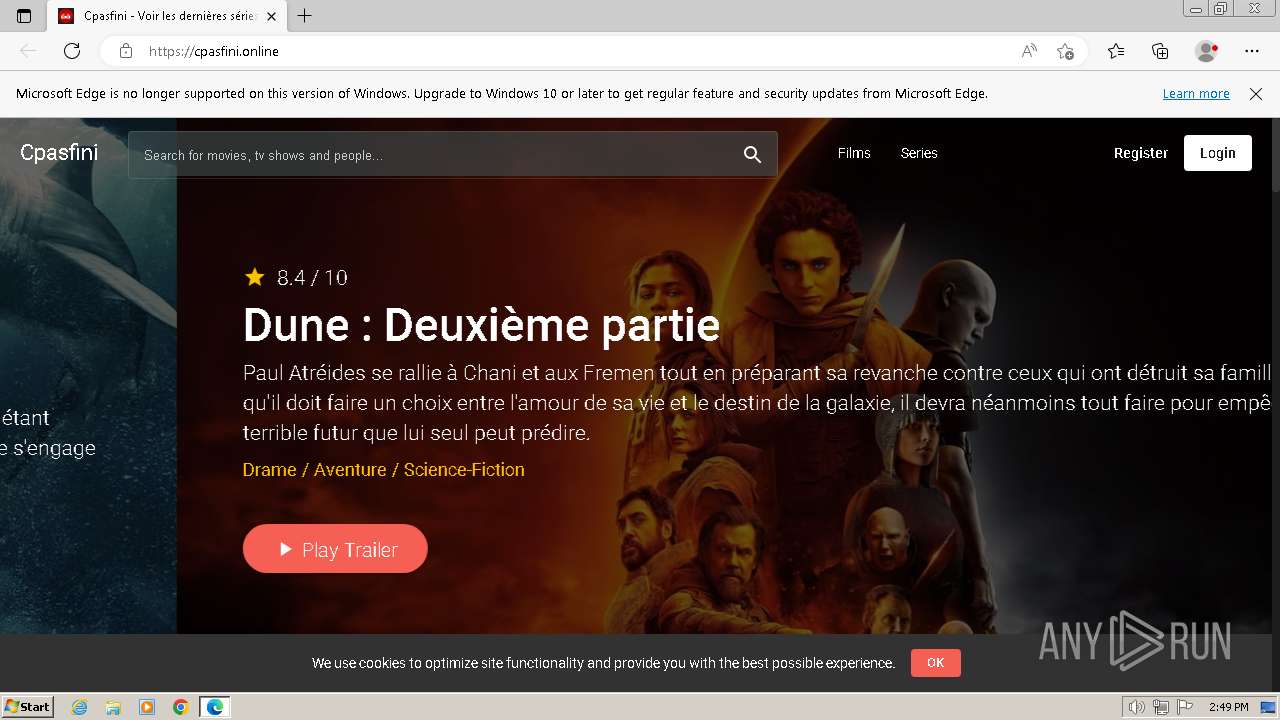View site information lock icon
Image resolution: width=1280 pixels, height=720 pixels.
tap(125, 51)
